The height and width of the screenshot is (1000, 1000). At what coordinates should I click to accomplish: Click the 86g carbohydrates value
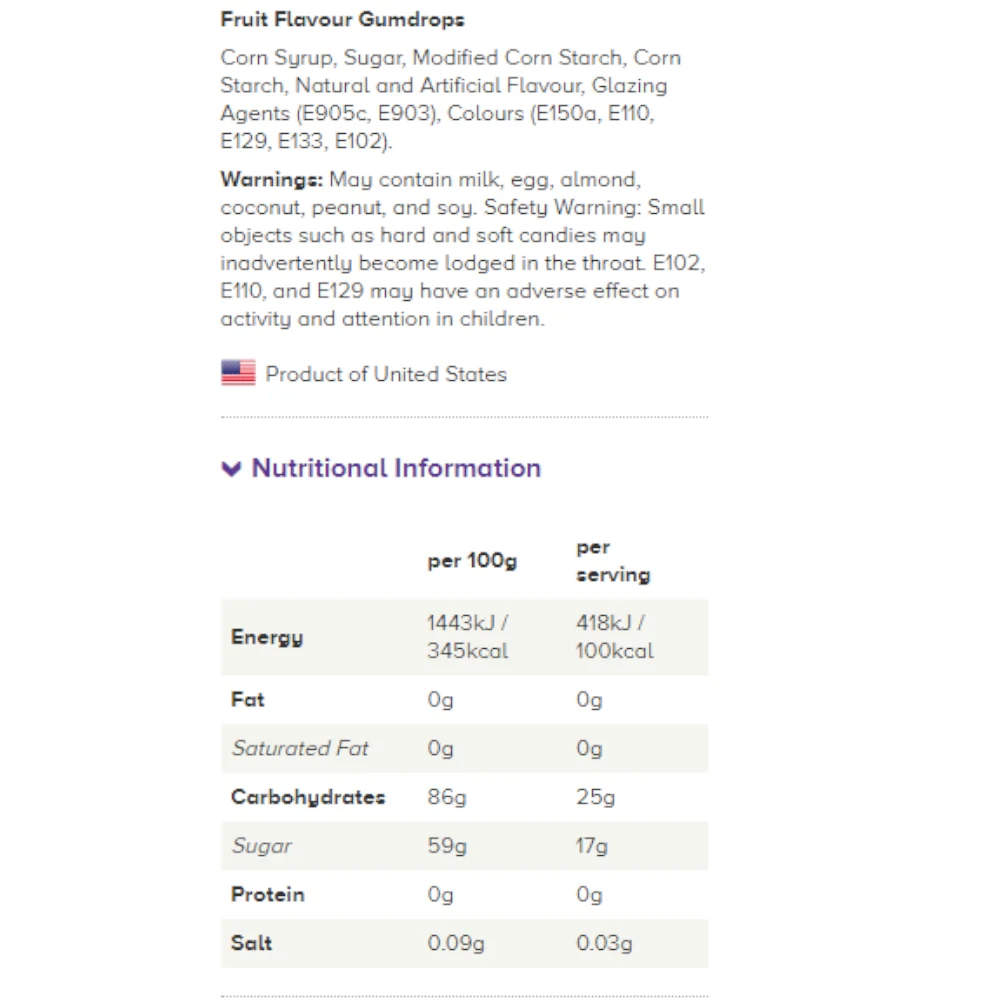(447, 797)
